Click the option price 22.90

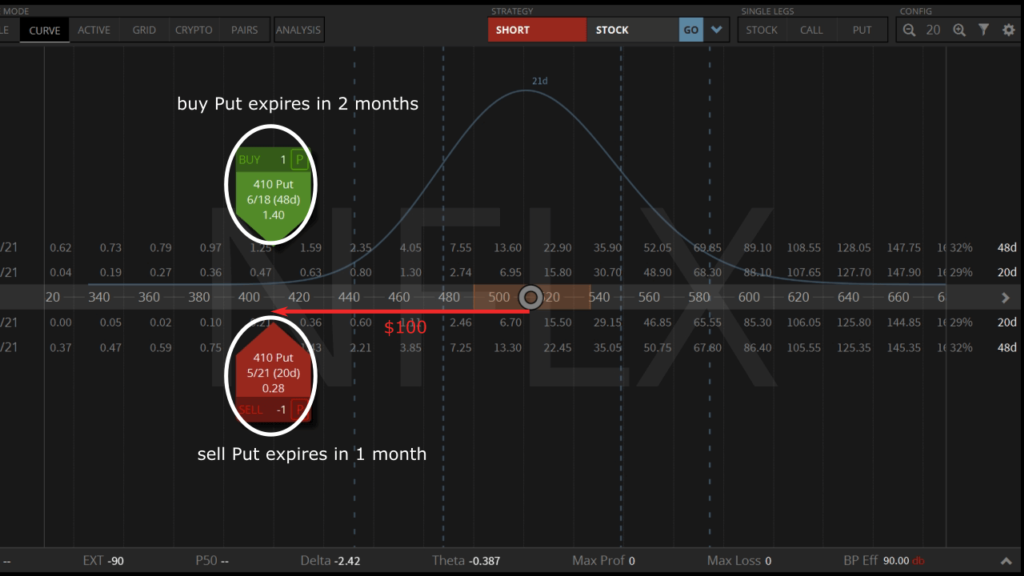tap(557, 248)
